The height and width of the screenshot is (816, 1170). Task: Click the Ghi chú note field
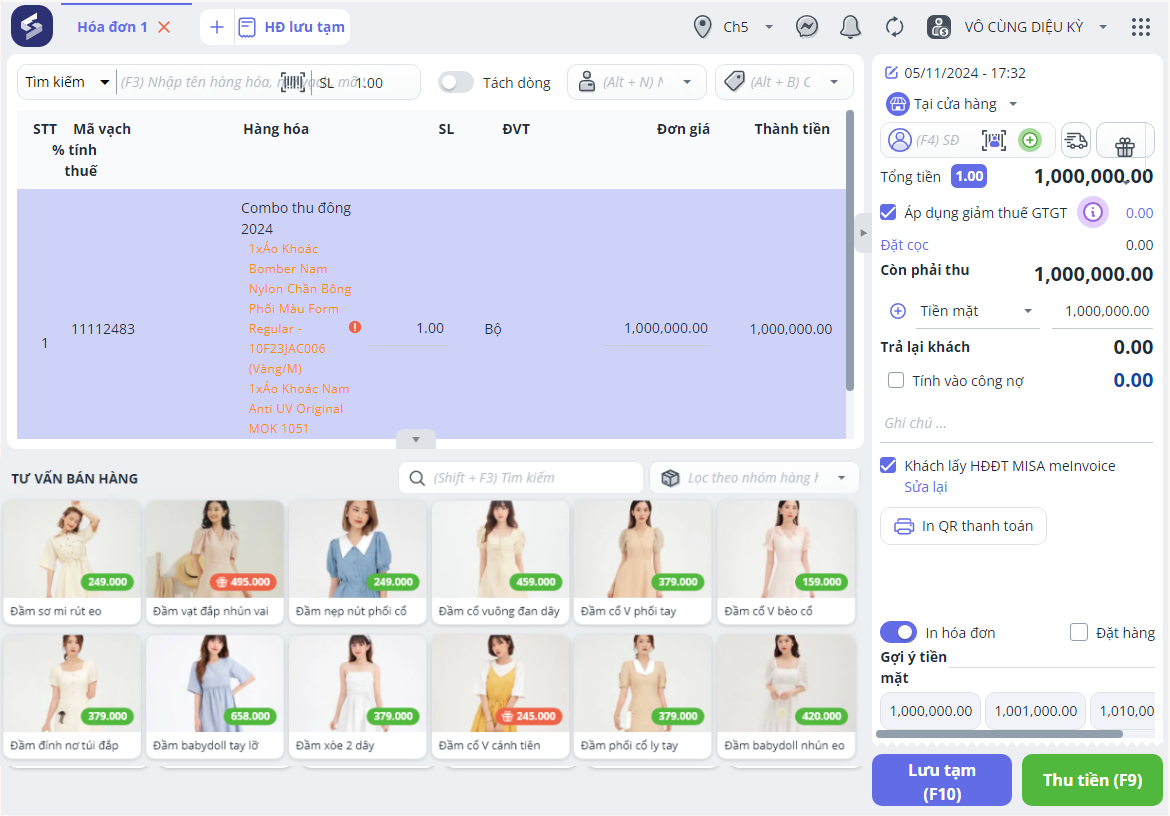[1016, 423]
